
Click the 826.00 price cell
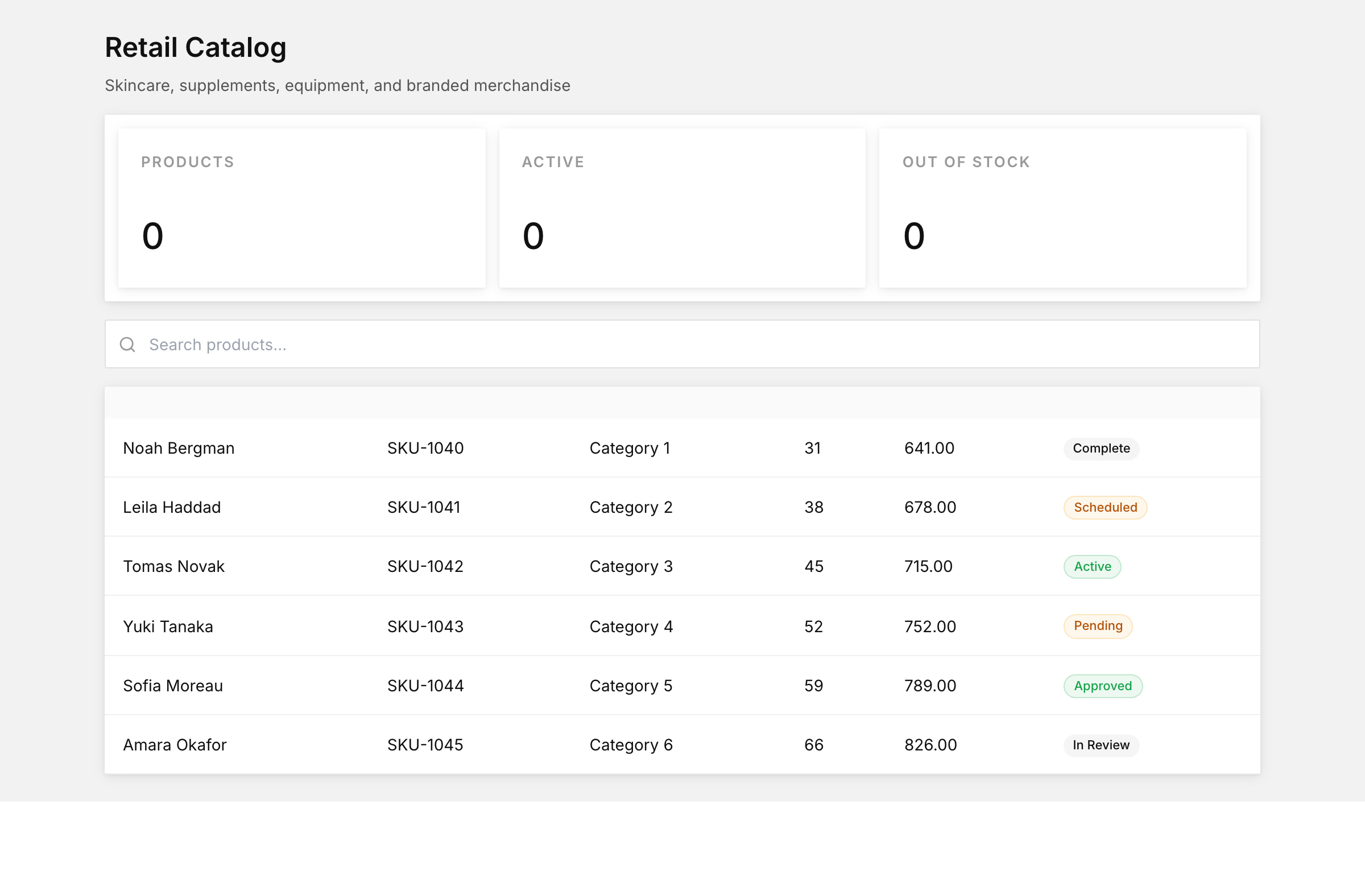point(930,745)
